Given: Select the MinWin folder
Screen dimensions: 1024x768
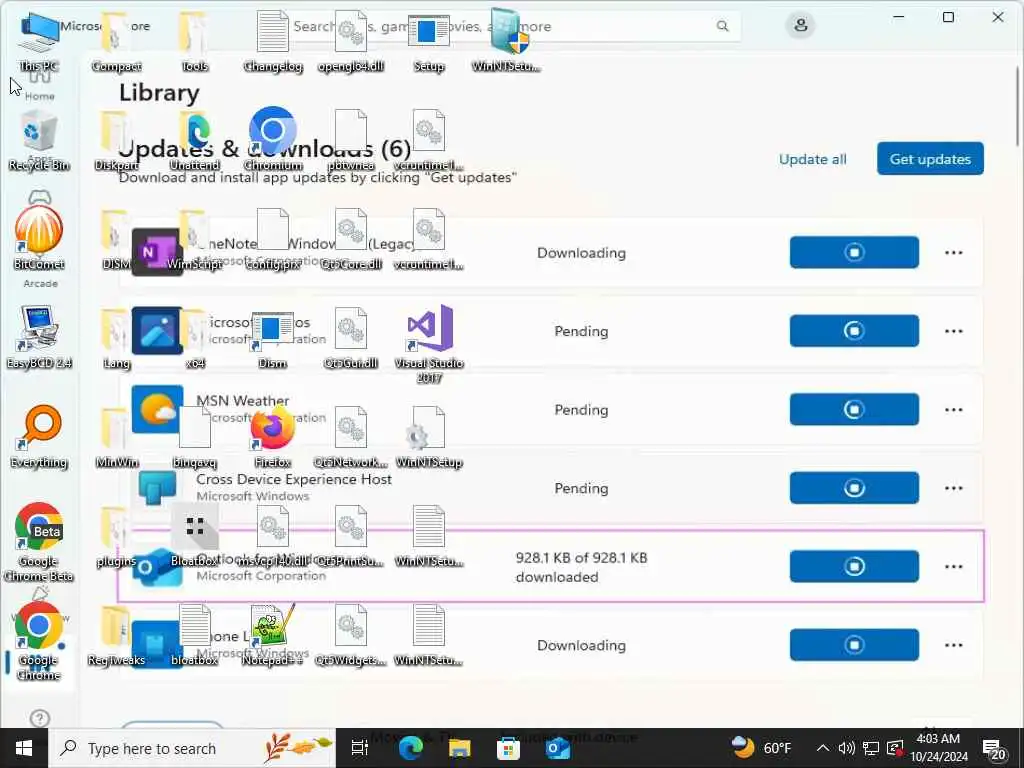Looking at the screenshot, I should pyautogui.click(x=116, y=437).
